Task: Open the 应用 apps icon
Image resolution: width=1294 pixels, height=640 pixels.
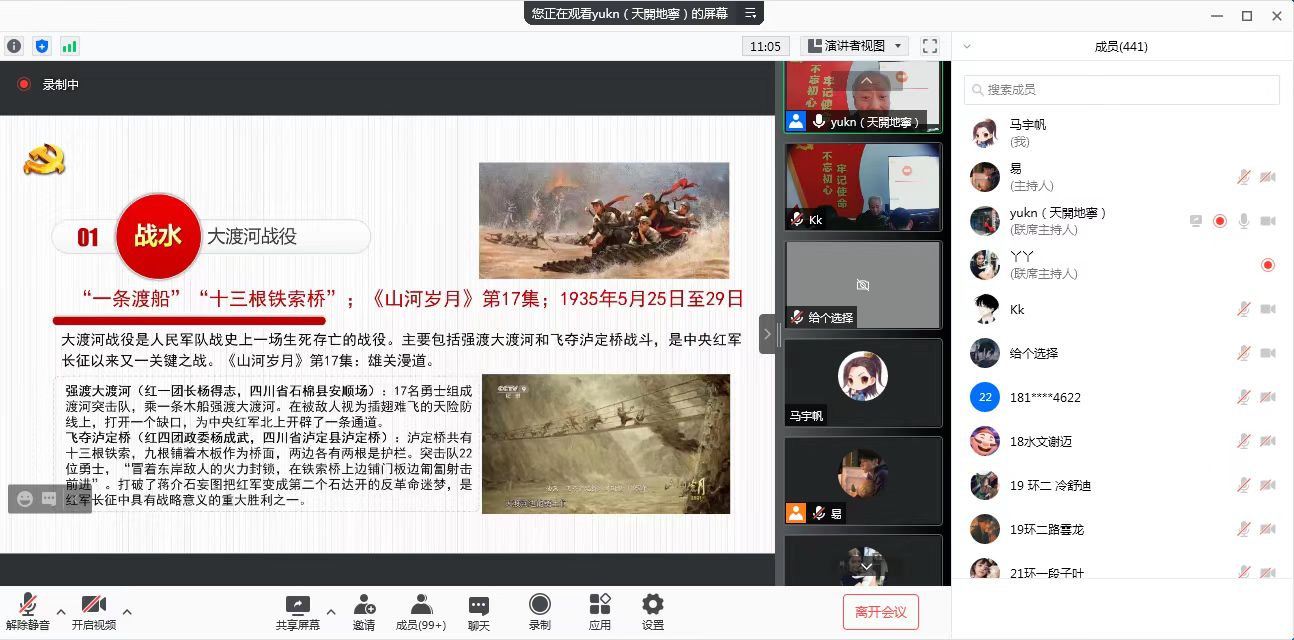Action: pyautogui.click(x=600, y=611)
